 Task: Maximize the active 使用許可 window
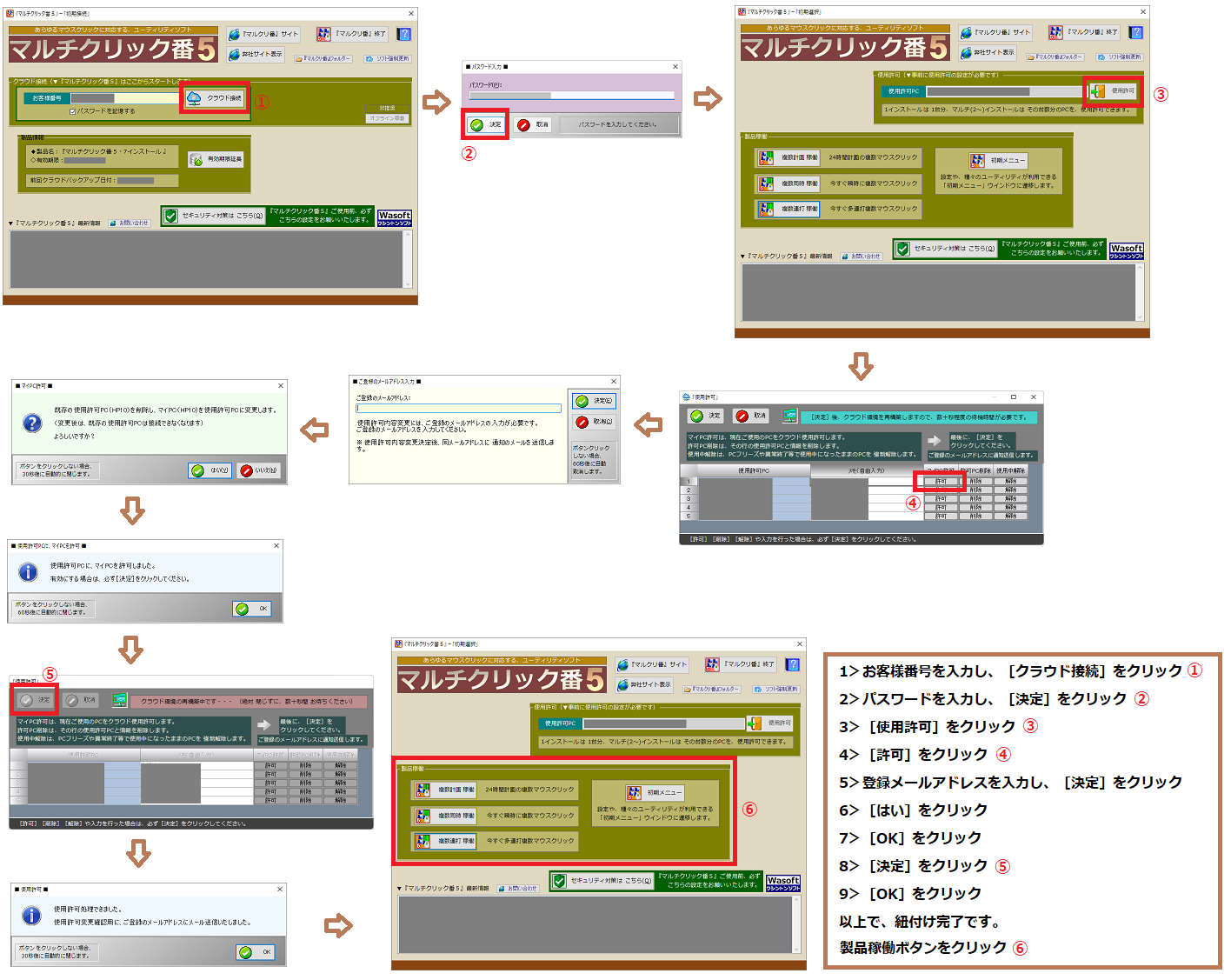point(1014,397)
